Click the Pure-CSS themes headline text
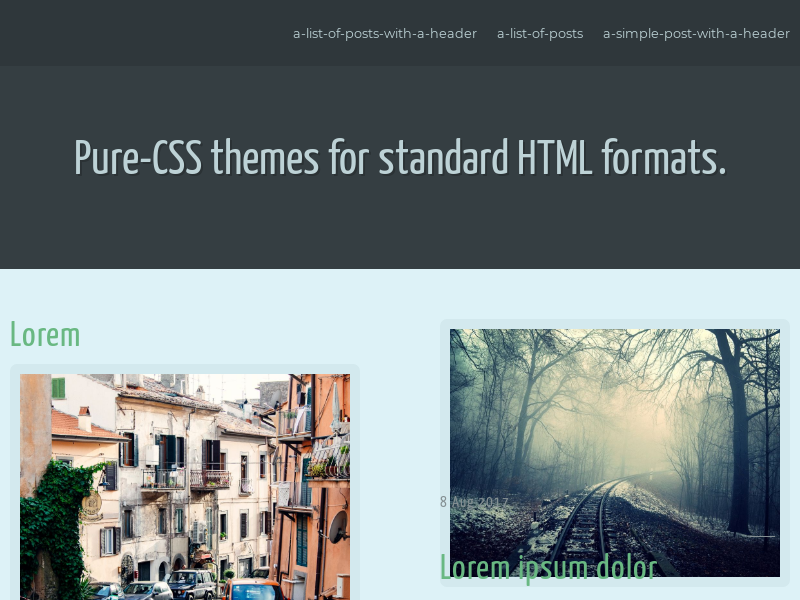 (400, 158)
